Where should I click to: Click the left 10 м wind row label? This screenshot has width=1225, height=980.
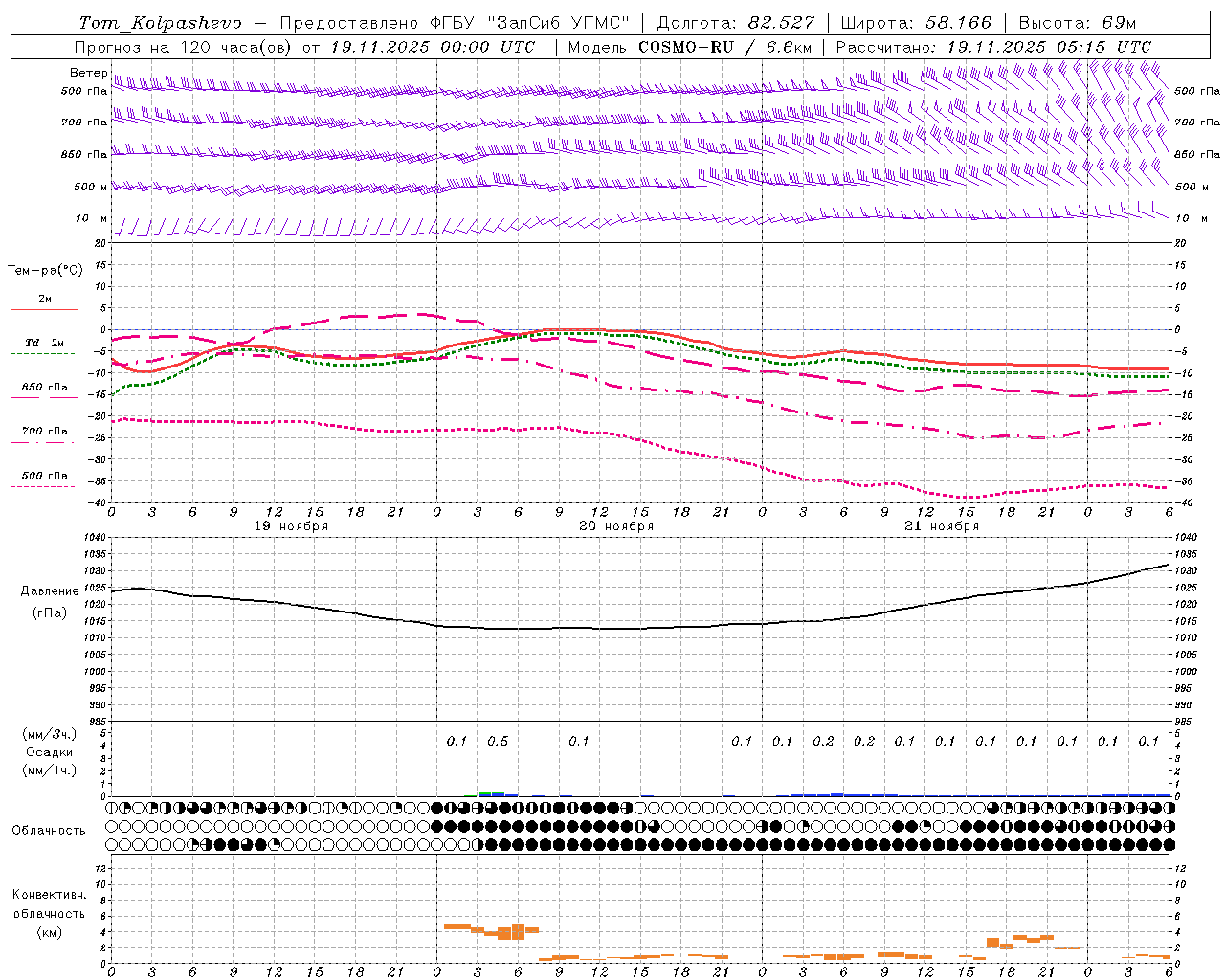pyautogui.click(x=92, y=218)
